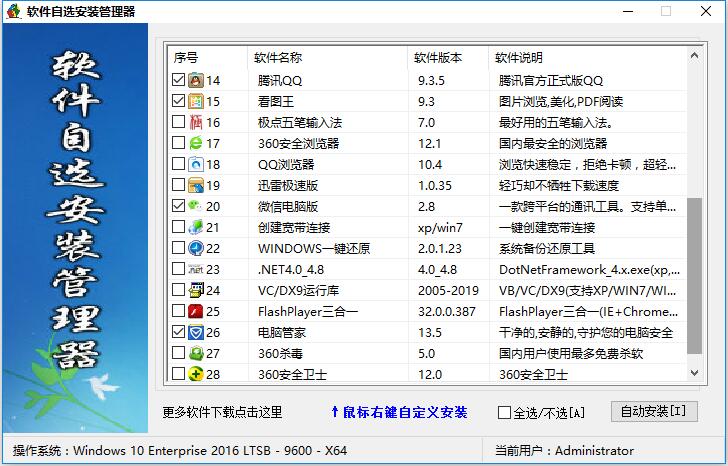Click the 自动安装[I] button

[x=654, y=412]
